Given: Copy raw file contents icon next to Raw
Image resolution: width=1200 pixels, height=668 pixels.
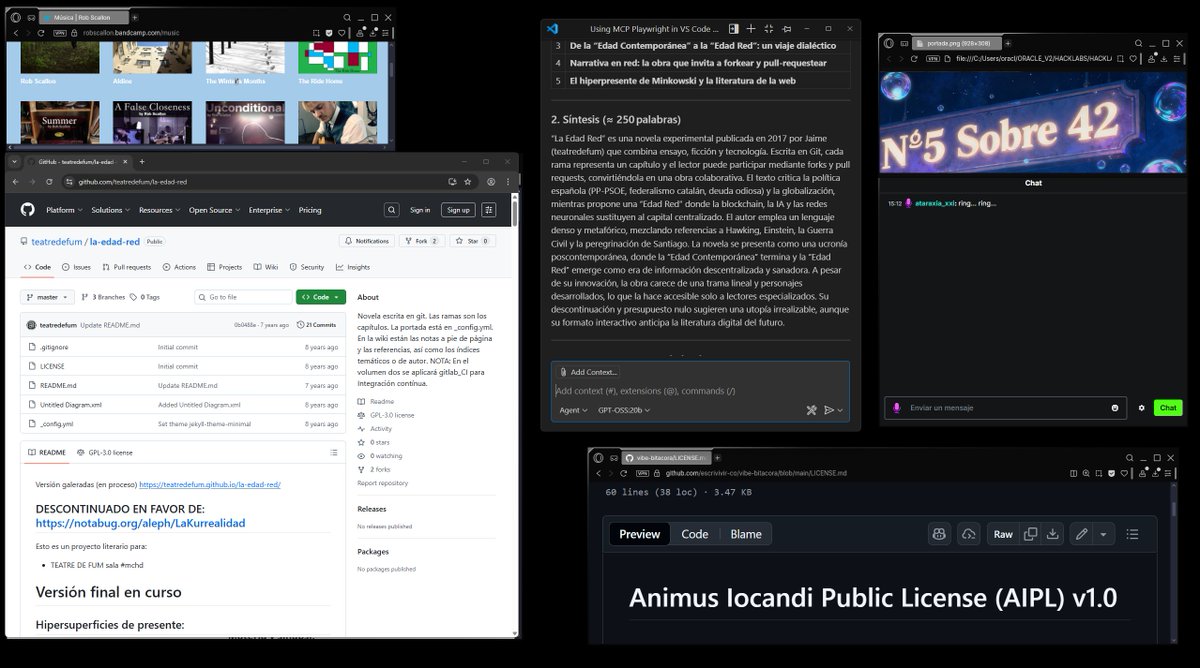Looking at the screenshot, I should [1030, 534].
